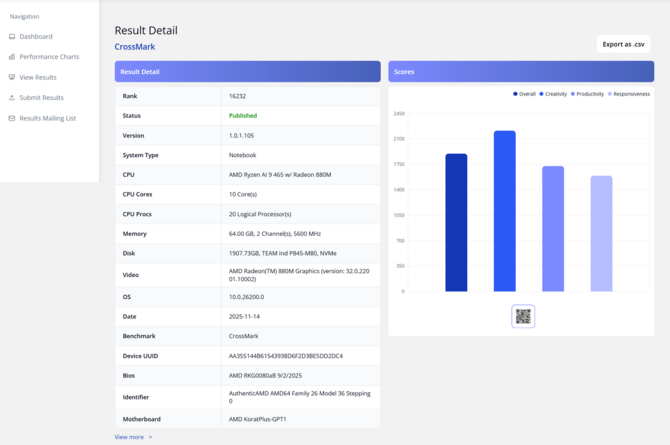Open the Dashboard navigation item
The width and height of the screenshot is (670, 445).
coord(36,37)
